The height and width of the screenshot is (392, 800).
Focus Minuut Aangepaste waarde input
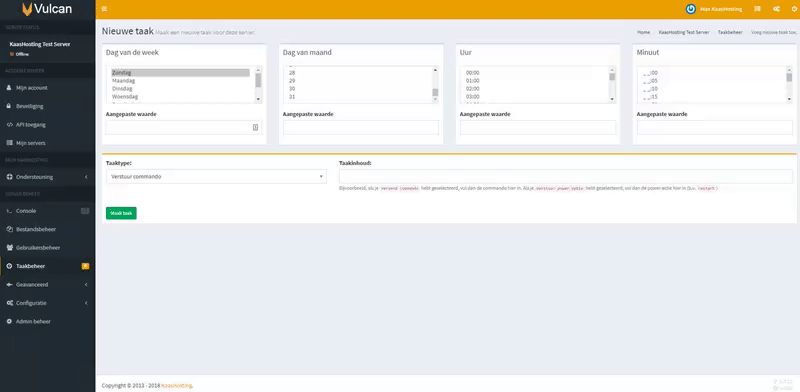click(x=715, y=128)
